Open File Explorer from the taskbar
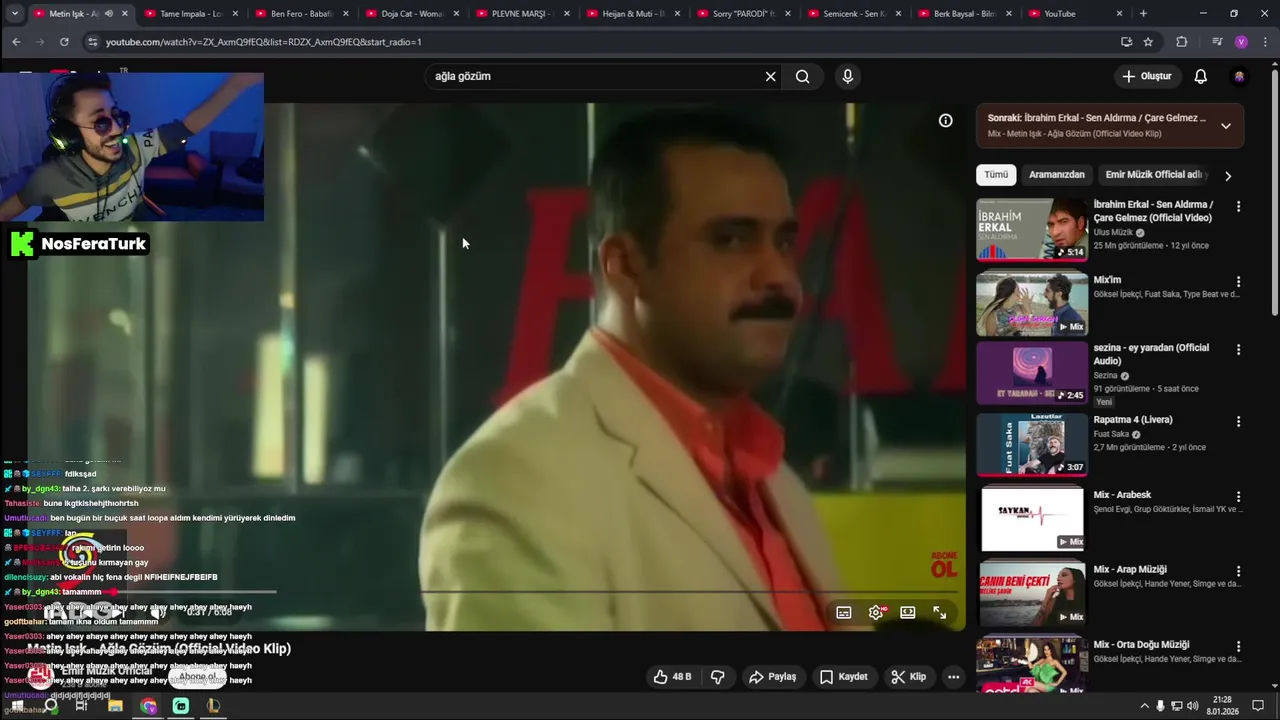The height and width of the screenshot is (720, 1280). click(115, 706)
